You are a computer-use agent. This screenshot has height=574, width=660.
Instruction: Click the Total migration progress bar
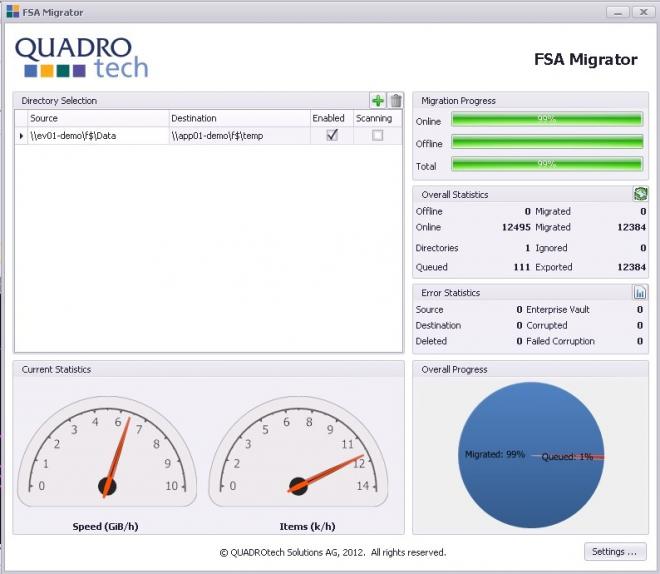coord(547,164)
